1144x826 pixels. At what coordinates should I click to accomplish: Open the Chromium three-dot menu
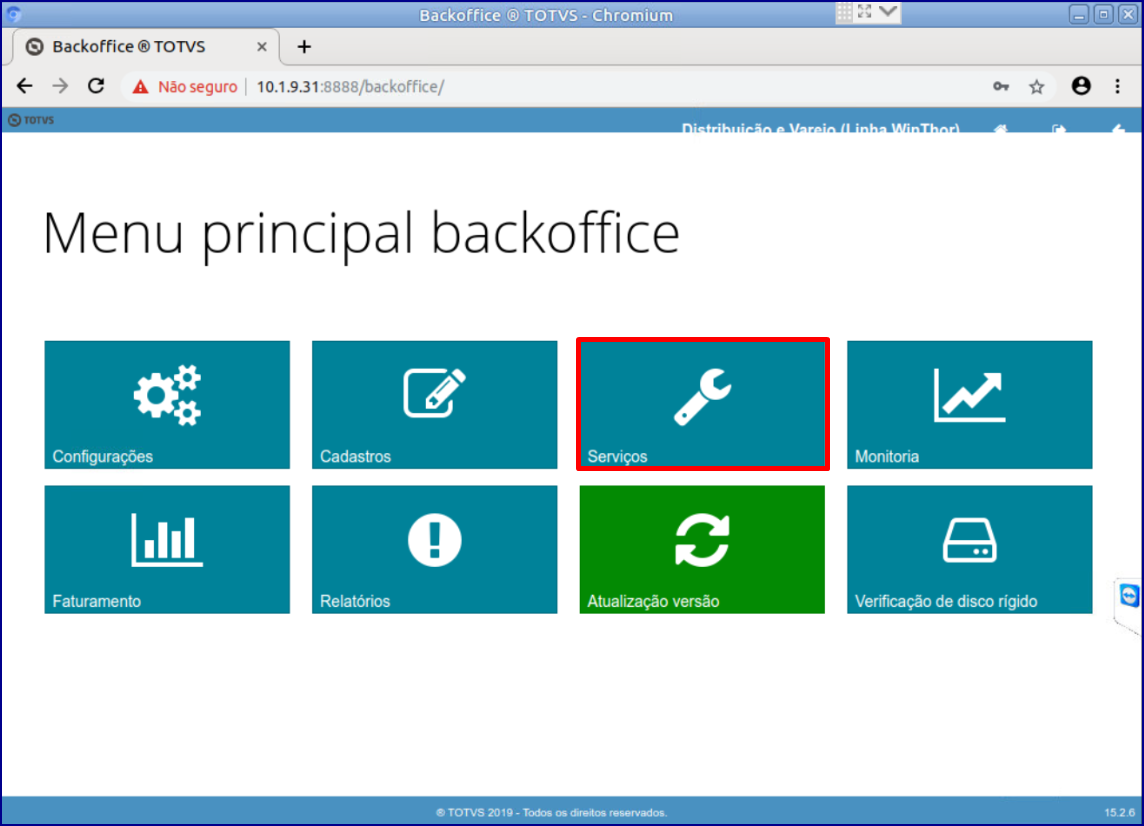point(1117,86)
